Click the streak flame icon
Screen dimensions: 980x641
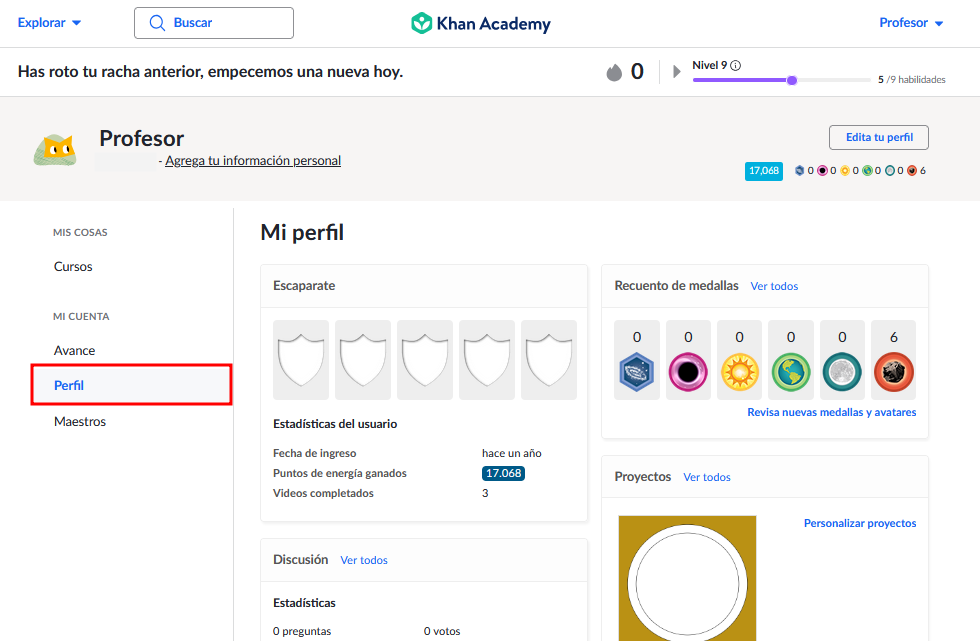click(614, 72)
